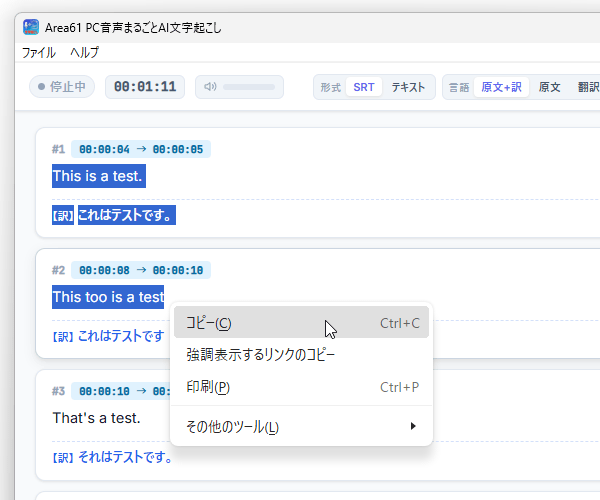This screenshot has height=500, width=600.
Task: Click timestamp 00:00:08 → 00:00:10 of segment #2
Action: point(141,270)
